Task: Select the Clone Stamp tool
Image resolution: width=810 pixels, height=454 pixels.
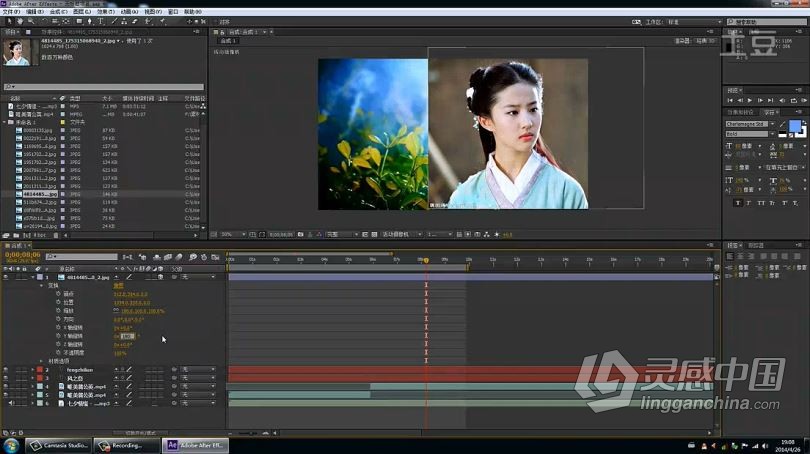Action: [124, 21]
